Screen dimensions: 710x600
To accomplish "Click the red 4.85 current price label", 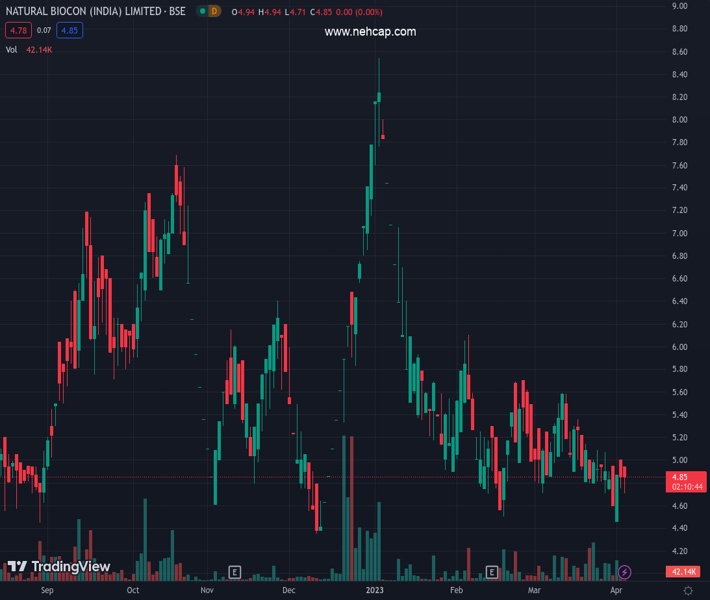I will [x=679, y=477].
